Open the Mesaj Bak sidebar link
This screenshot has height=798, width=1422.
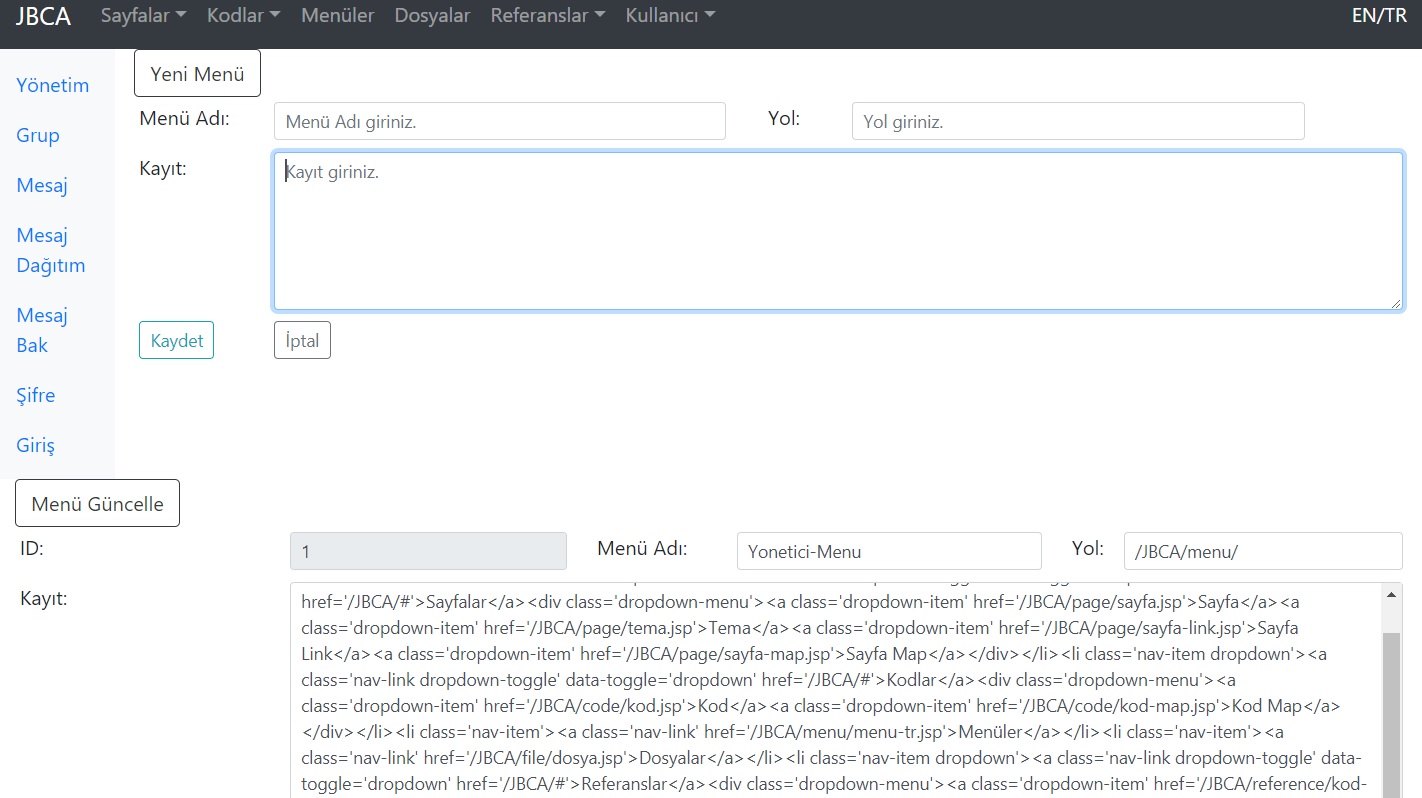pyautogui.click(x=42, y=330)
